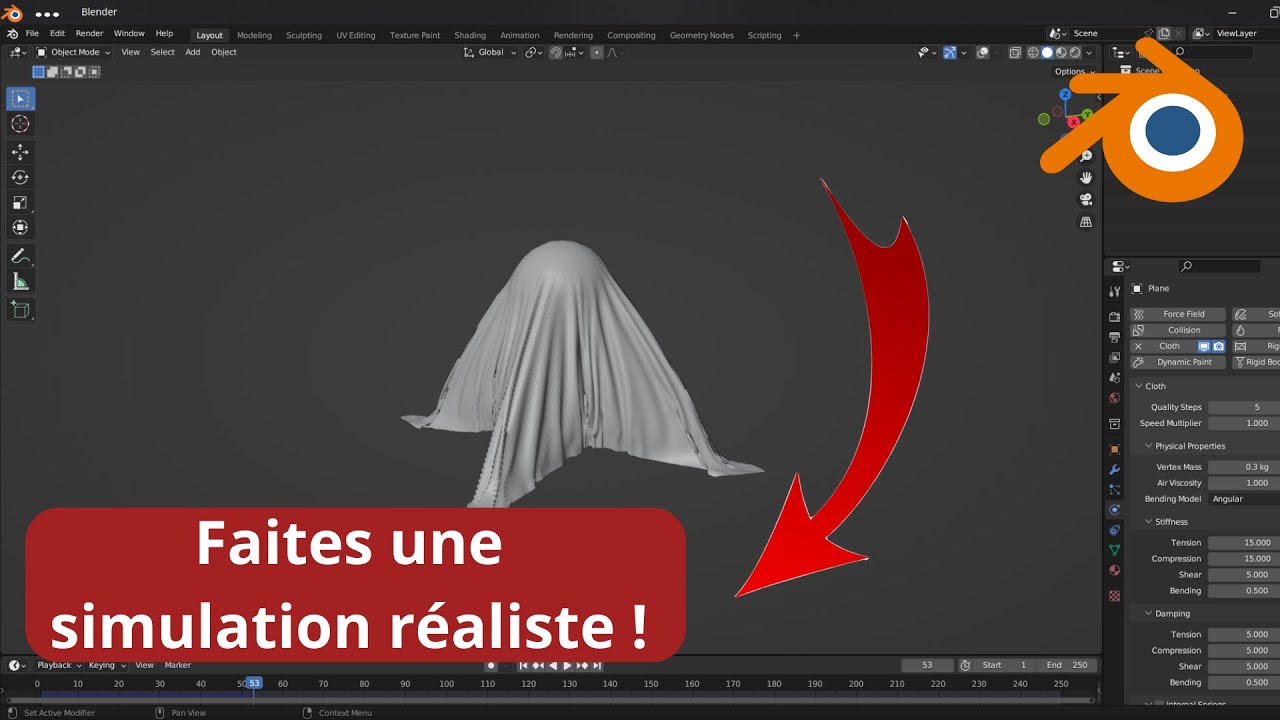
Task: Open the viewport Add menu
Action: click(192, 52)
